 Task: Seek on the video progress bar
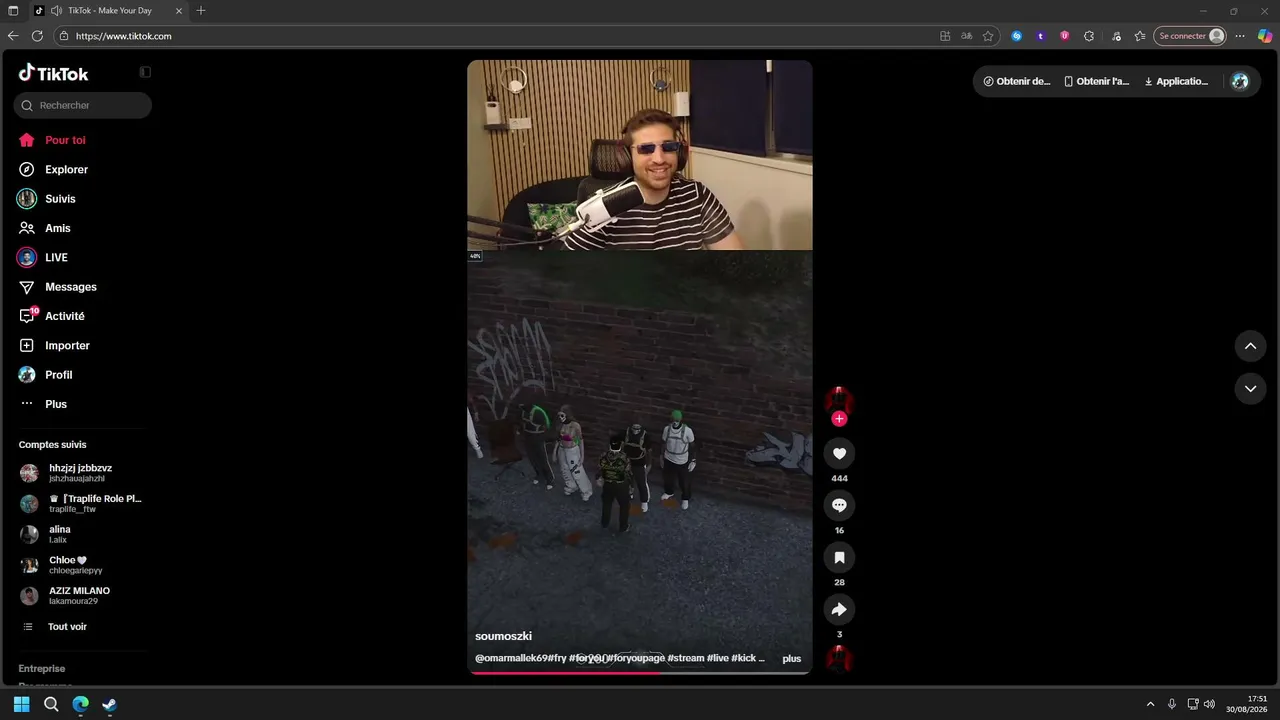pyautogui.click(x=640, y=673)
